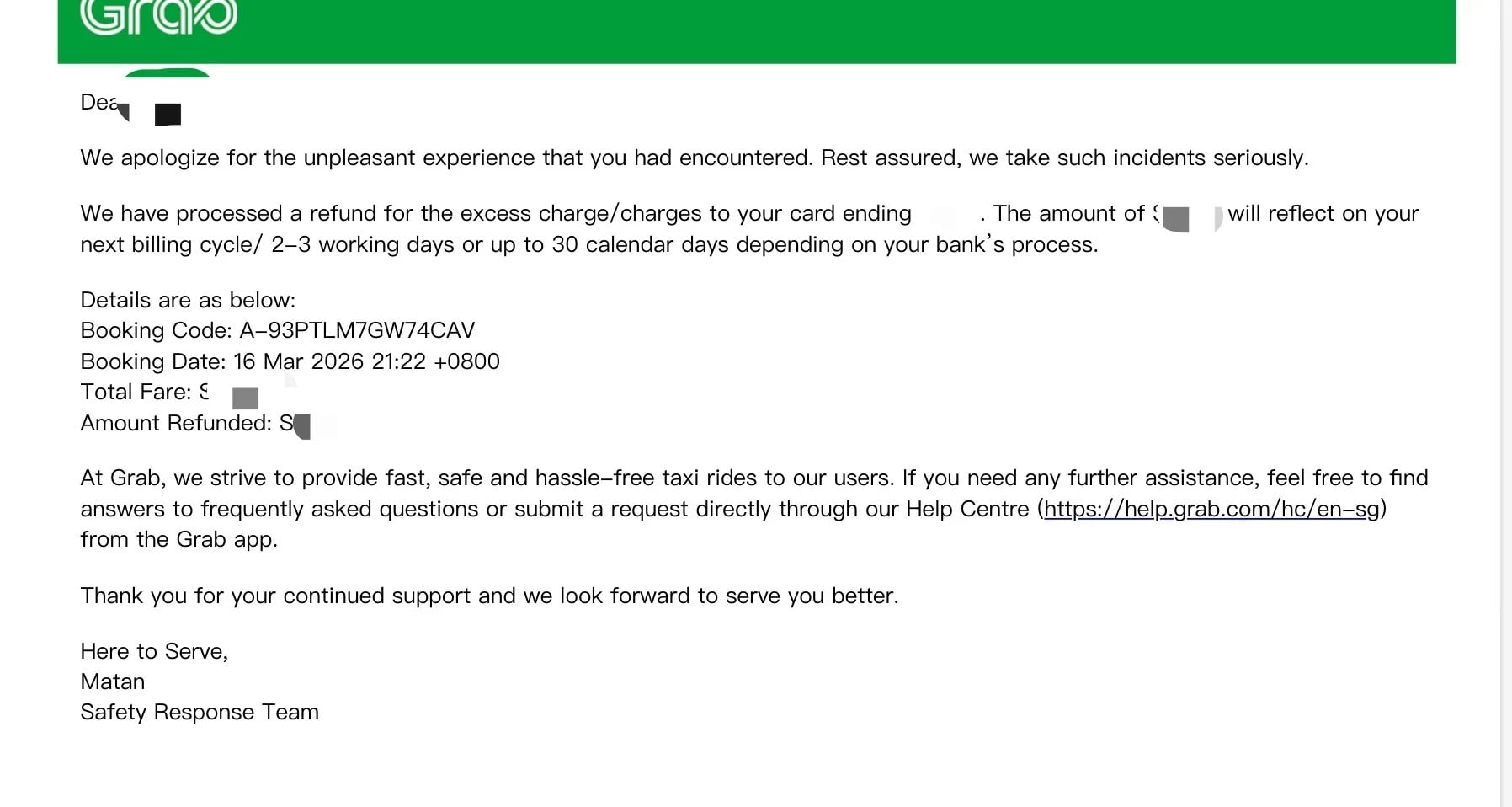The width and height of the screenshot is (1512, 807).
Task: Click the agent name Matan
Action: pyautogui.click(x=113, y=681)
